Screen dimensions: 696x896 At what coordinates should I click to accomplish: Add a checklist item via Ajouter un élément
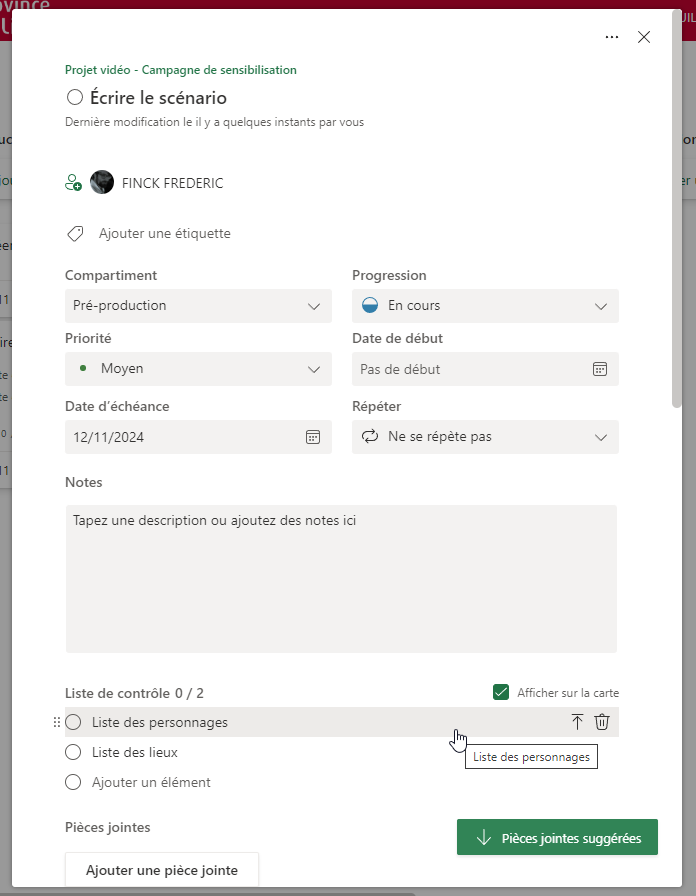(x=151, y=782)
